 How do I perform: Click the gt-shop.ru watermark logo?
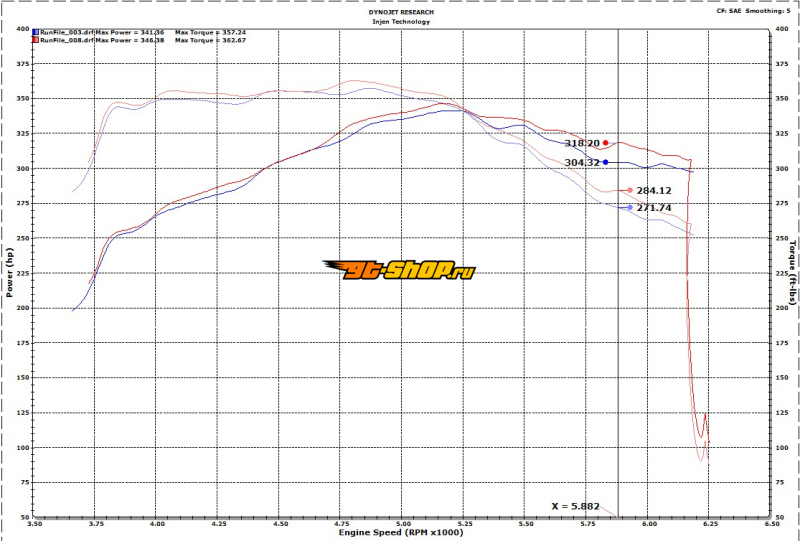click(x=399, y=270)
